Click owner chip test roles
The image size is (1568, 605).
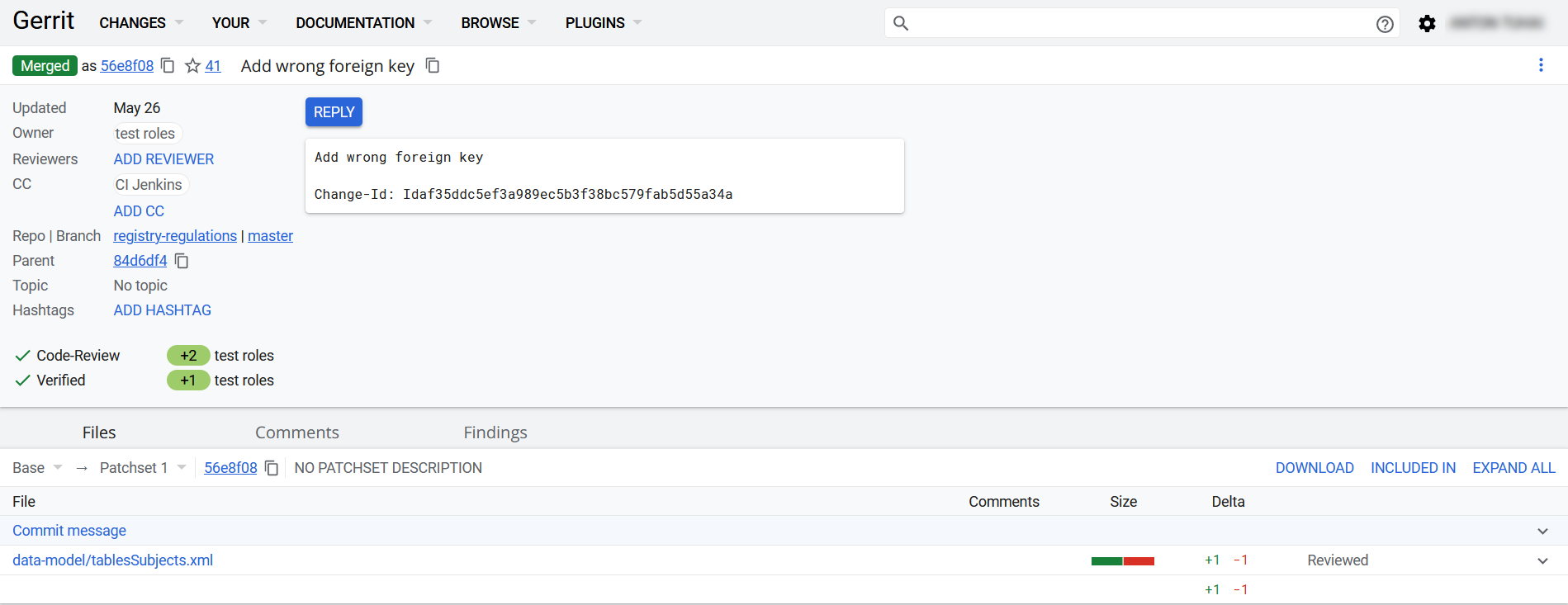click(x=146, y=134)
